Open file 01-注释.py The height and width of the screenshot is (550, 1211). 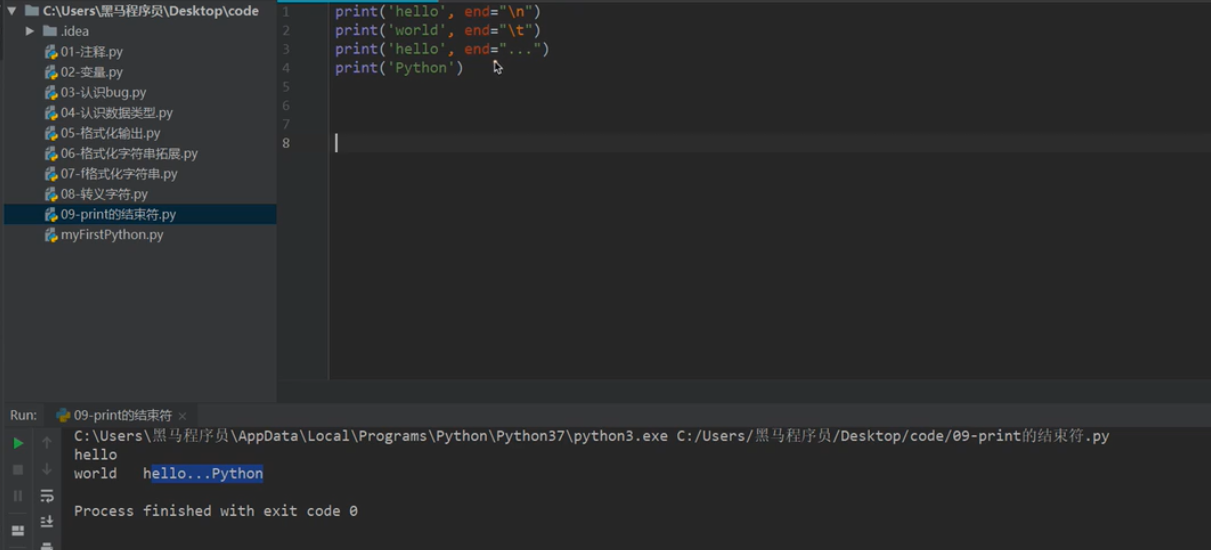tap(91, 52)
